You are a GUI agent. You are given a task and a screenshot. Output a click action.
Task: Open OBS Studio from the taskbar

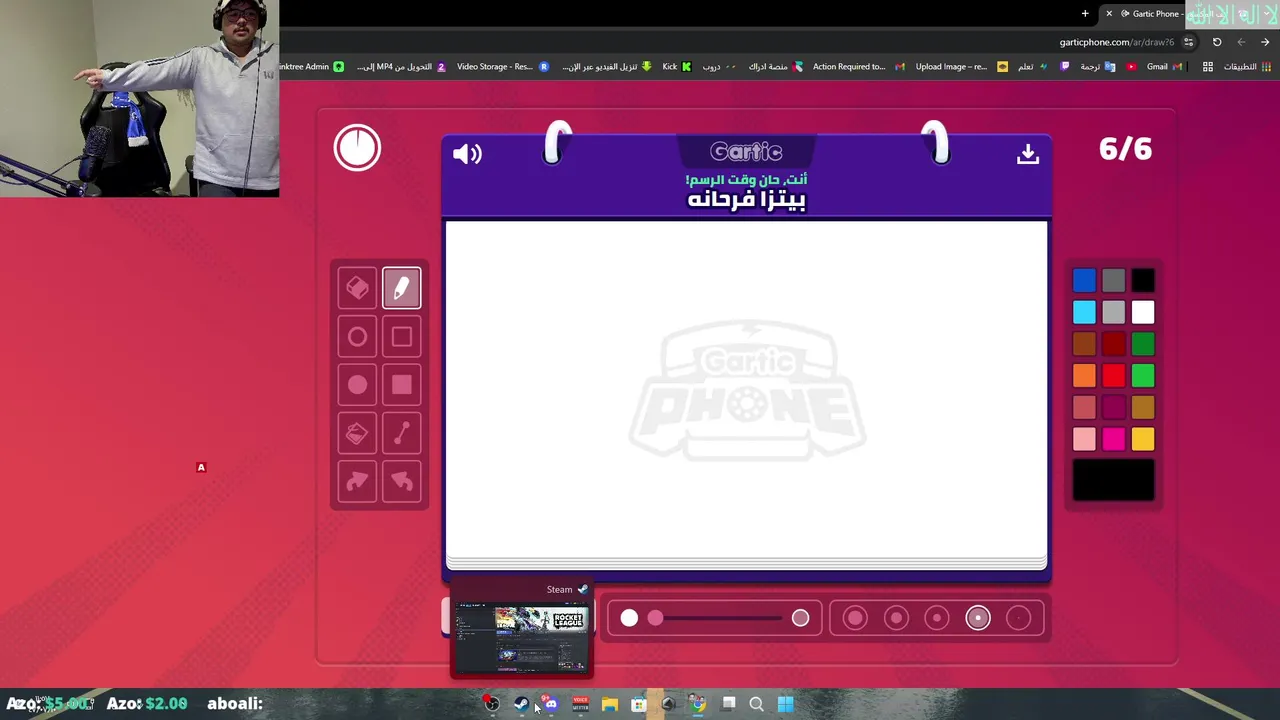[492, 704]
